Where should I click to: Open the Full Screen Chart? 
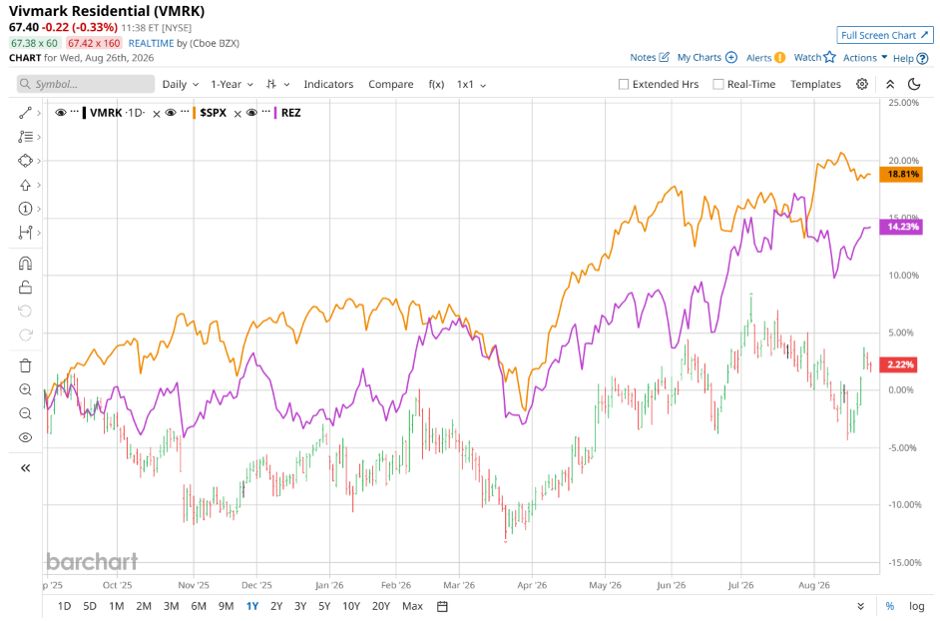pyautogui.click(x=885, y=35)
